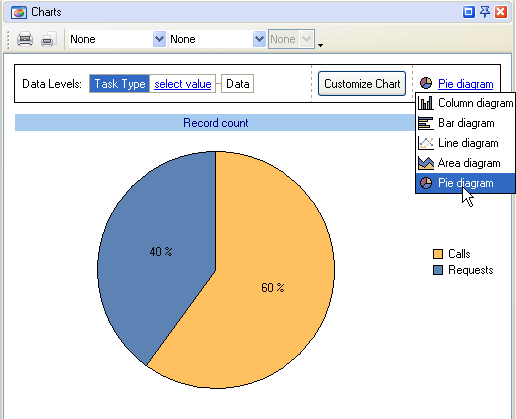
Task: Click the Customize Chart button
Action: point(362,83)
